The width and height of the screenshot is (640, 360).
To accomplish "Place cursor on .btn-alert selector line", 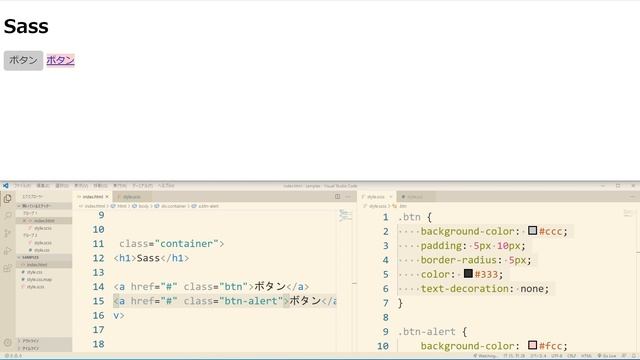I will coord(433,332).
